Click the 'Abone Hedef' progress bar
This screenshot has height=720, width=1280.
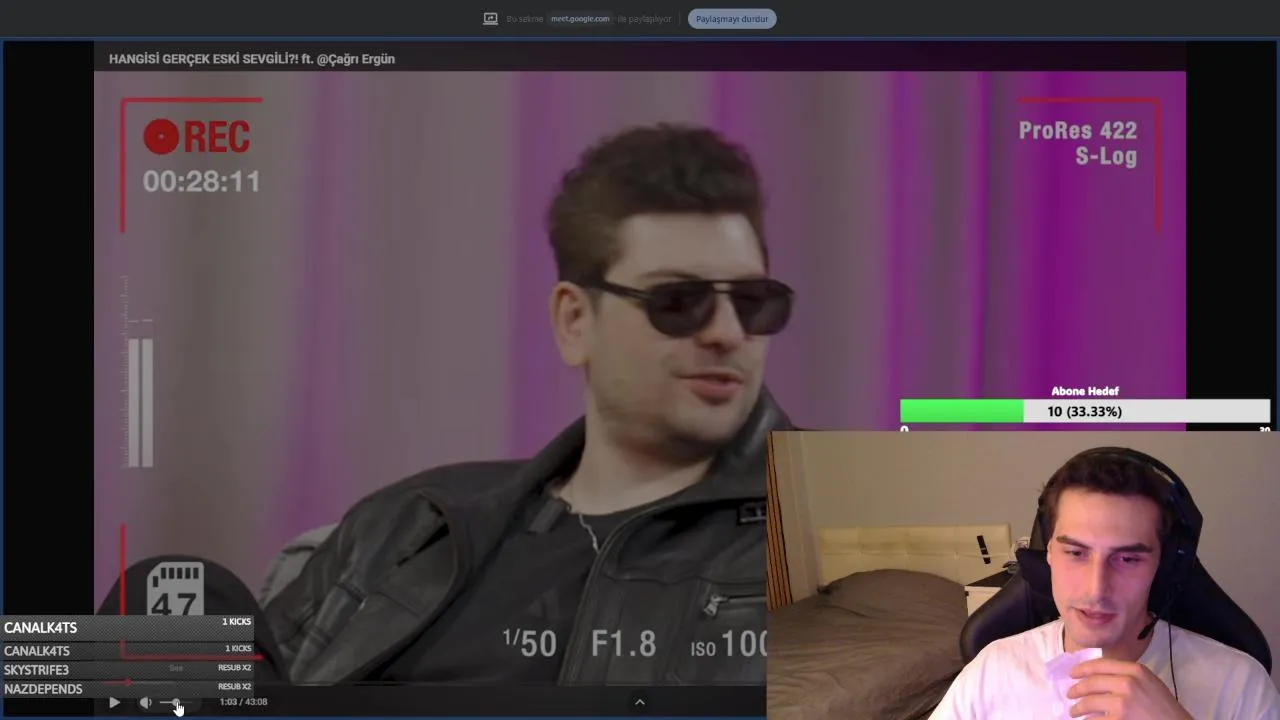[x=1085, y=411]
